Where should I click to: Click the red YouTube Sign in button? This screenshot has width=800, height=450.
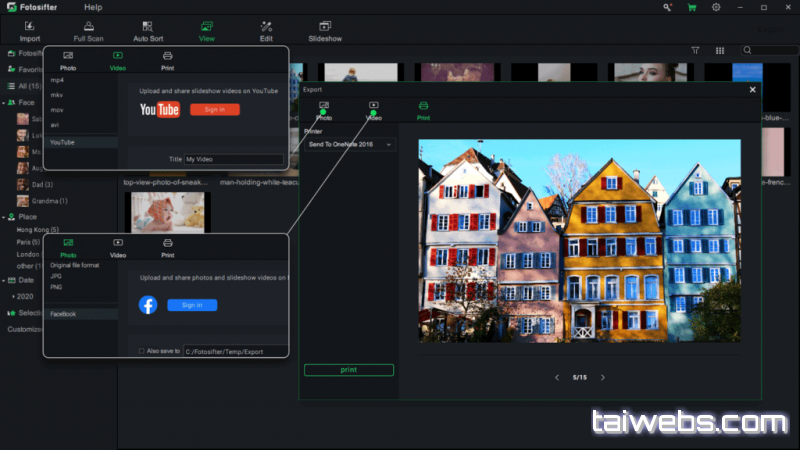[x=214, y=109]
